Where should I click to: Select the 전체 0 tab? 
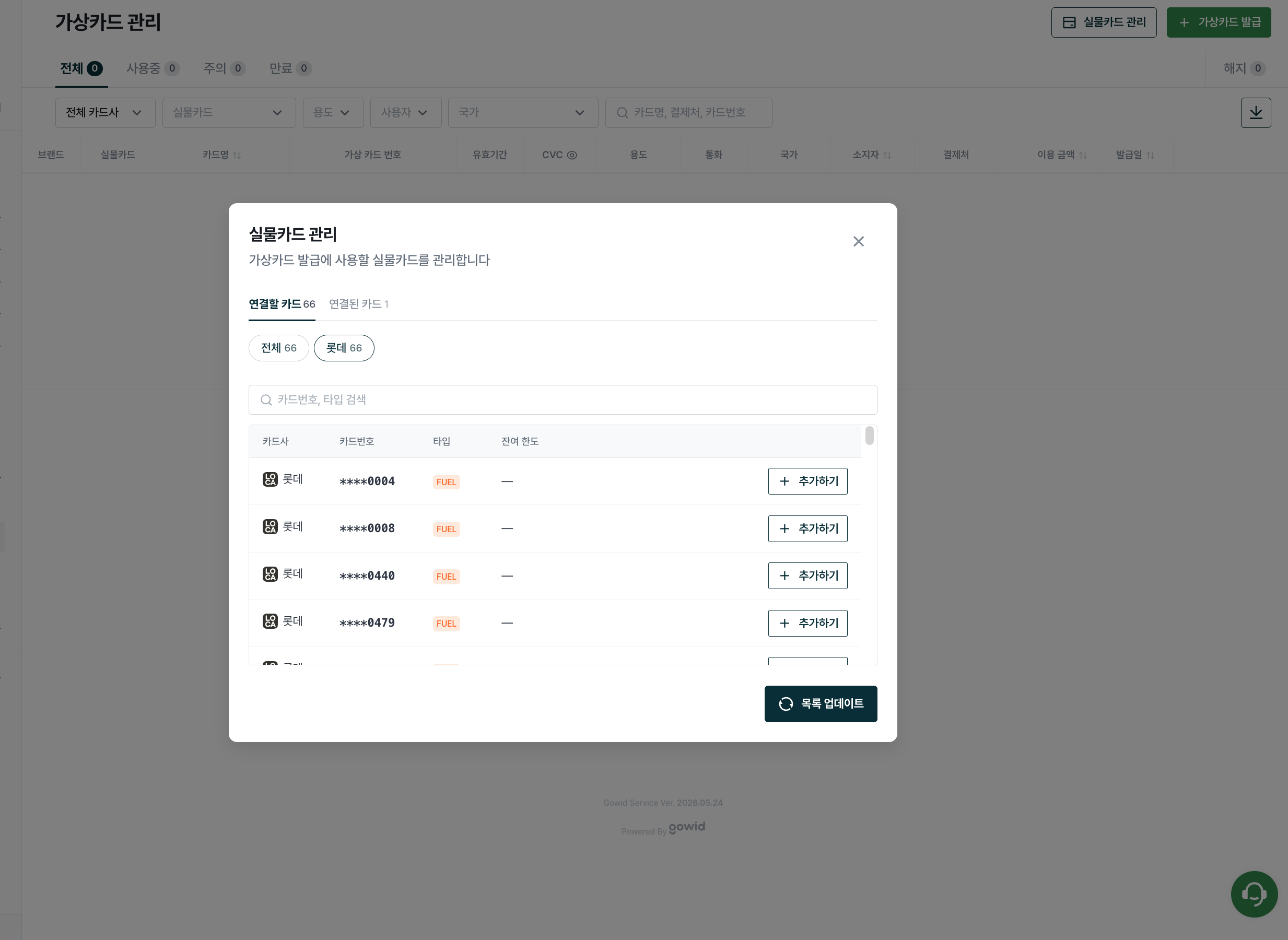tap(81, 68)
